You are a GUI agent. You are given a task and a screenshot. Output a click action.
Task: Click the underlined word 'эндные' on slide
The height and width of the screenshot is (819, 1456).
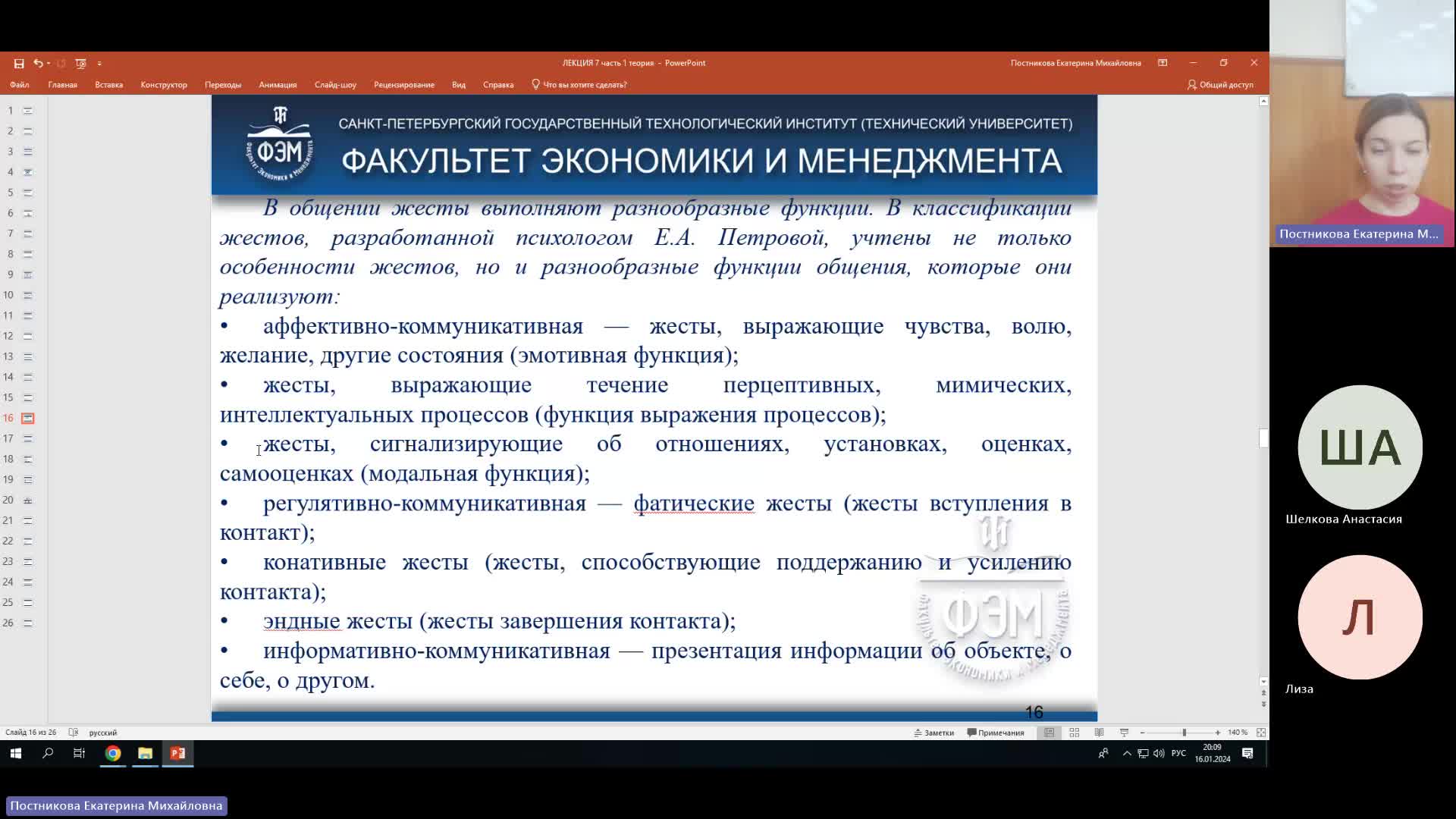302,621
